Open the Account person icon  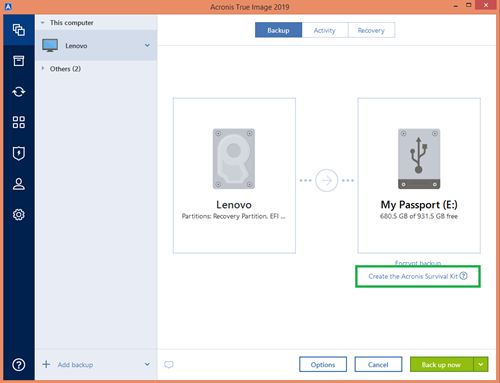coord(19,184)
